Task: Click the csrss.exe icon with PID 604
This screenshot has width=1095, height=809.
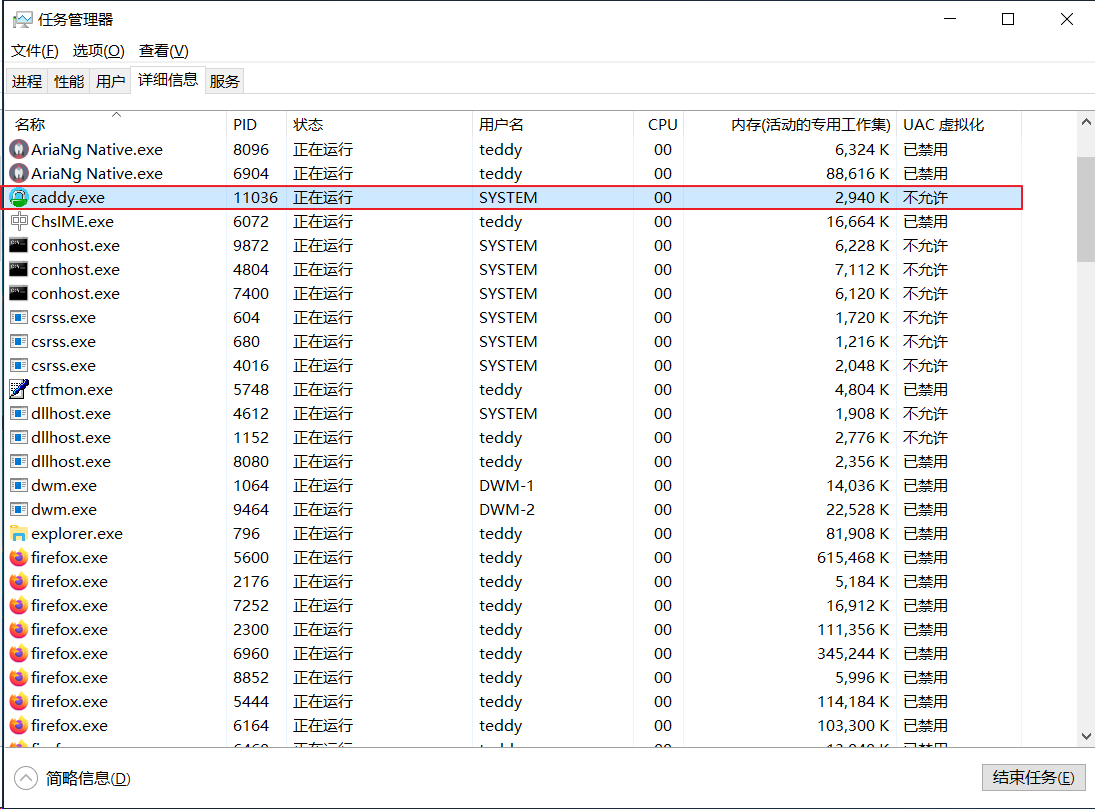Action: point(19,318)
